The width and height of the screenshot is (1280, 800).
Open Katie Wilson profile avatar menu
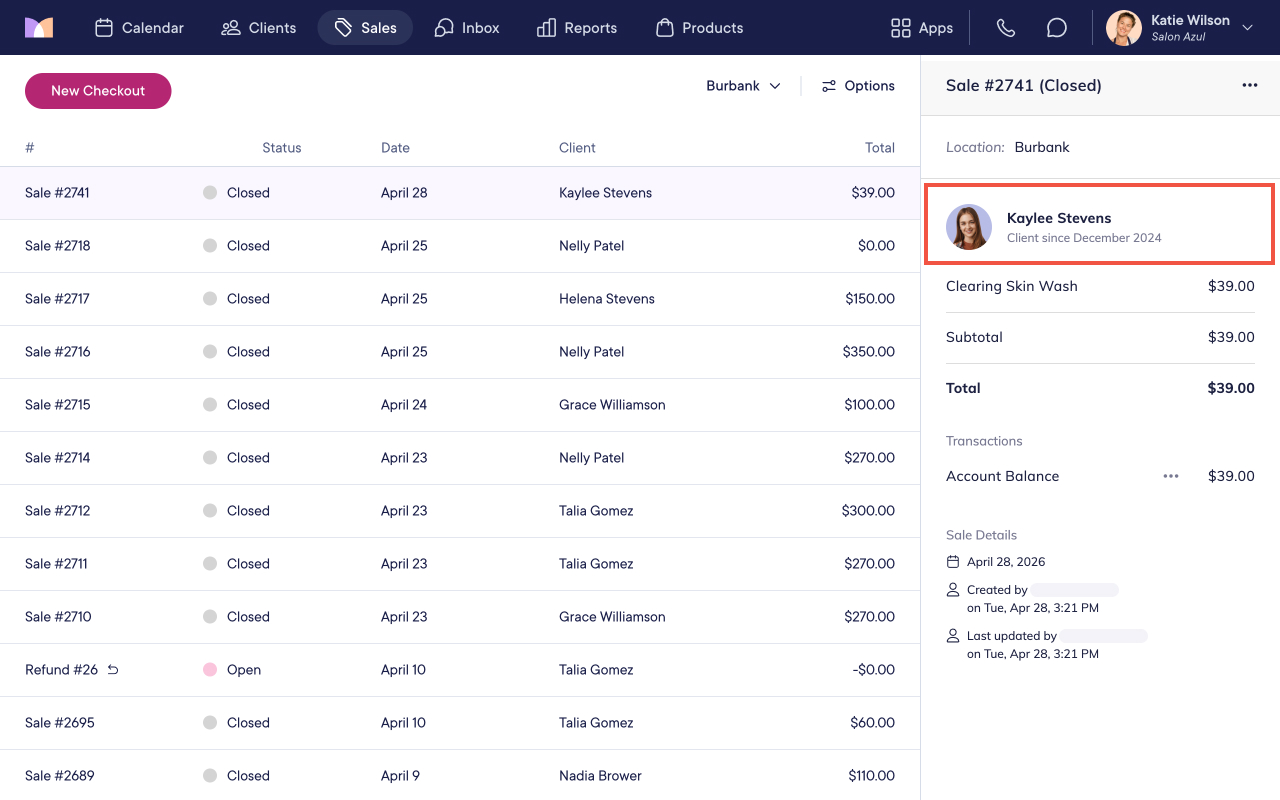(x=1124, y=28)
